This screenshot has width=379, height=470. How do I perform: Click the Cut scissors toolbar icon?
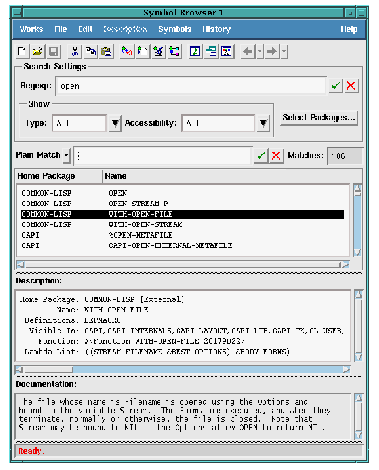click(x=75, y=51)
